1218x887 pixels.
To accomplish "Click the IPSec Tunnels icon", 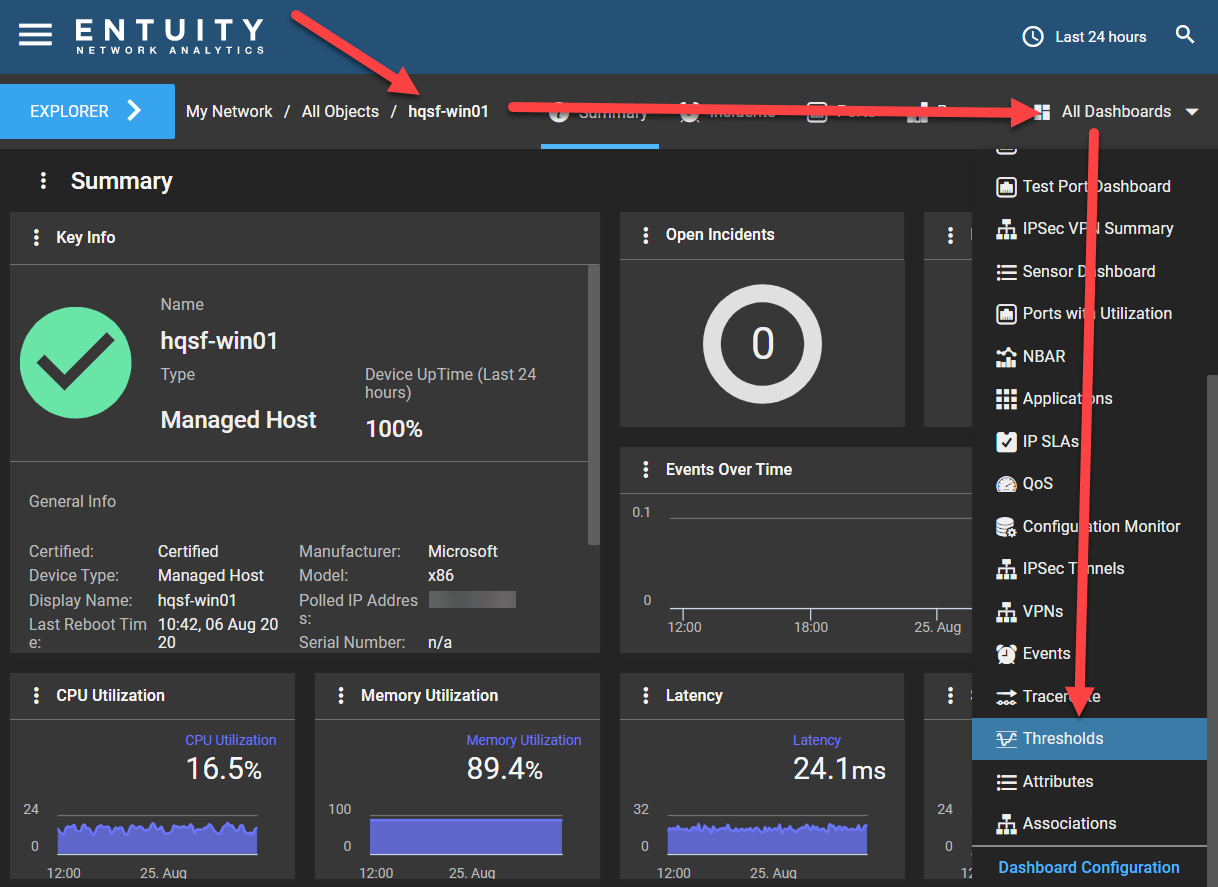I will (x=1006, y=569).
